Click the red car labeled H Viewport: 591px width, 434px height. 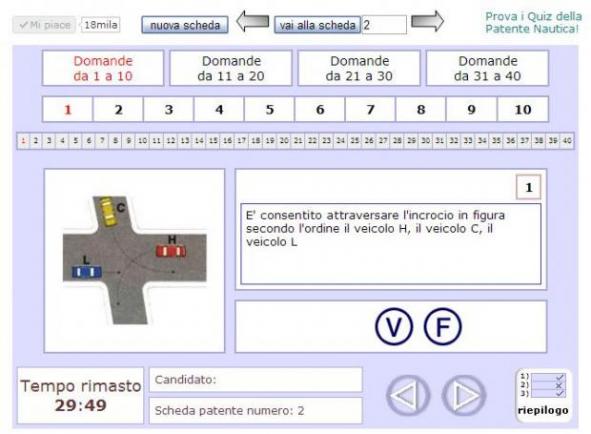[x=171, y=251]
